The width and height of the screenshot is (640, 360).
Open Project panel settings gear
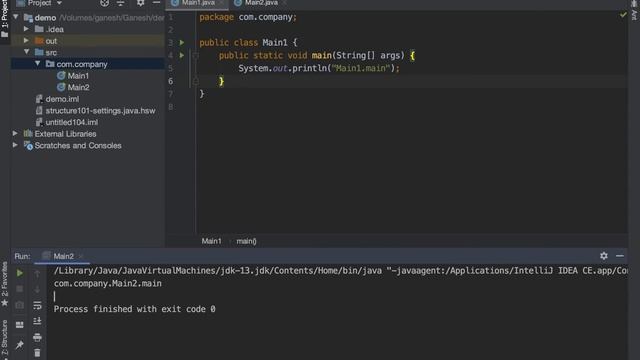click(140, 3)
